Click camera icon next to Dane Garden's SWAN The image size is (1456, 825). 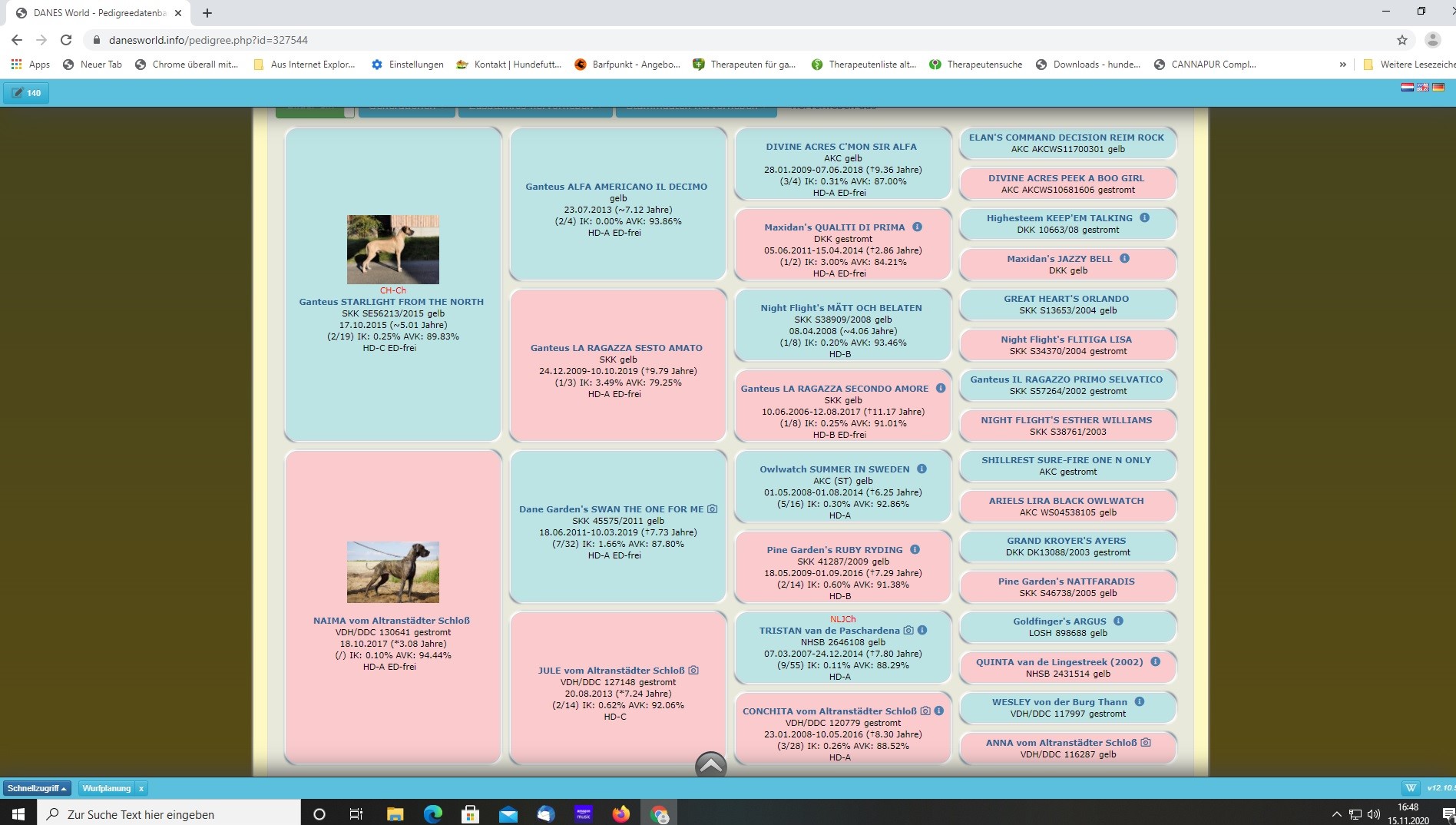point(712,509)
